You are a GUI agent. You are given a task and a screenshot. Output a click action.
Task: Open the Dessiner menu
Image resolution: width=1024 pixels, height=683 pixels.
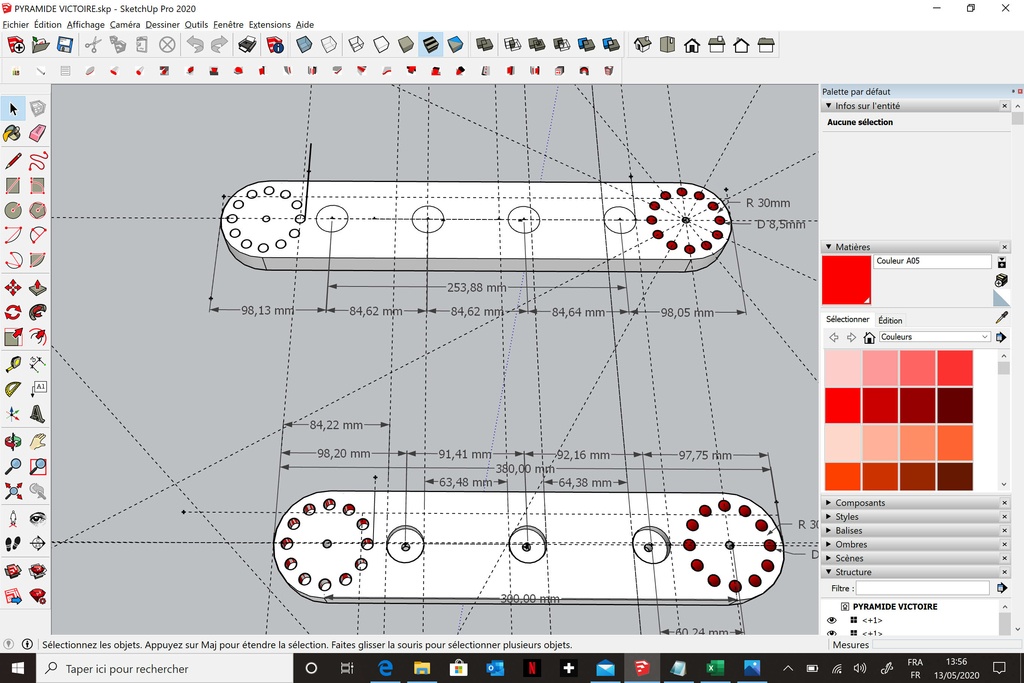pyautogui.click(x=163, y=25)
